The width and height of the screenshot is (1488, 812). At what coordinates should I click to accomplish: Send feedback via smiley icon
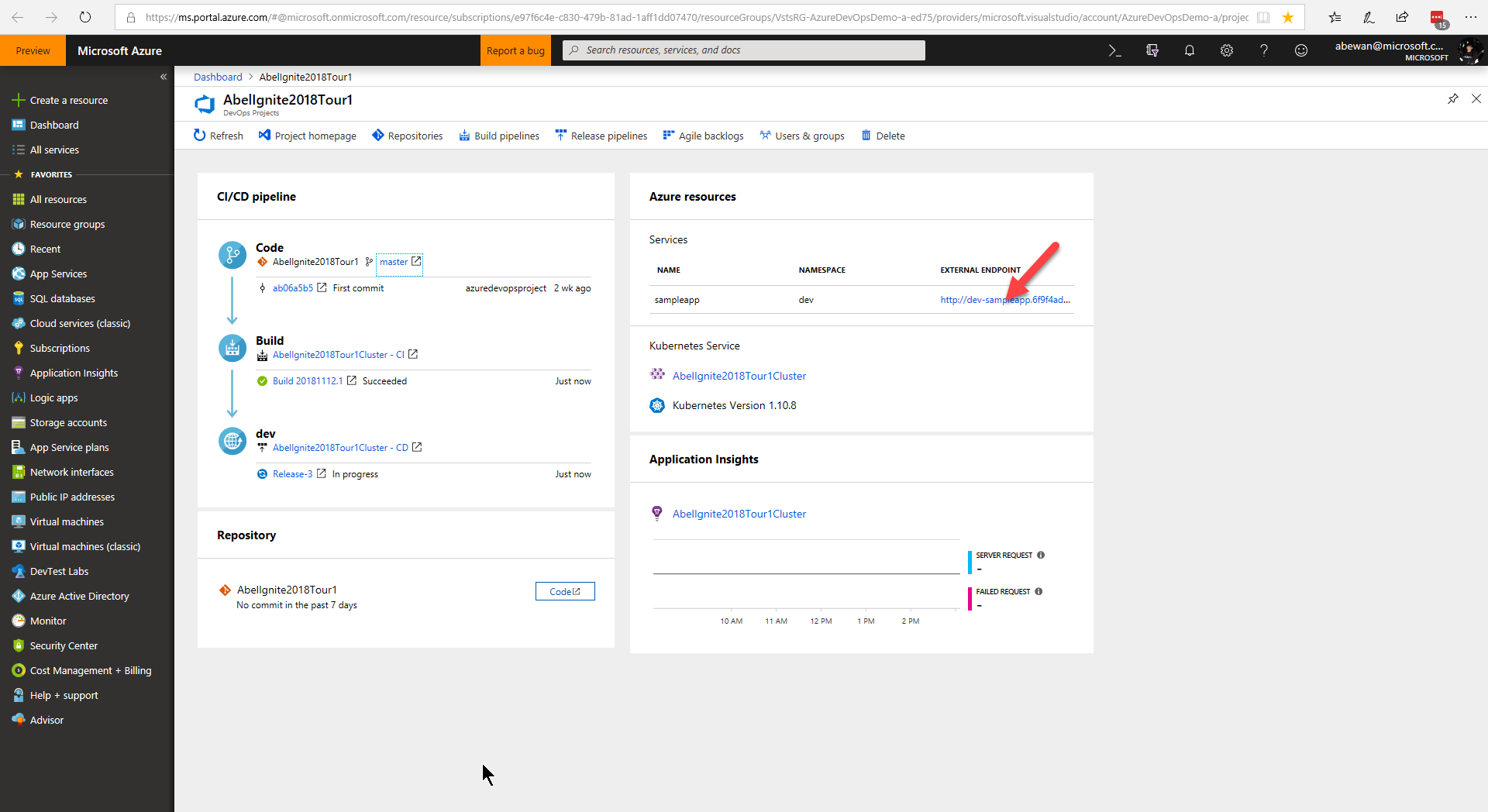pos(1301,50)
